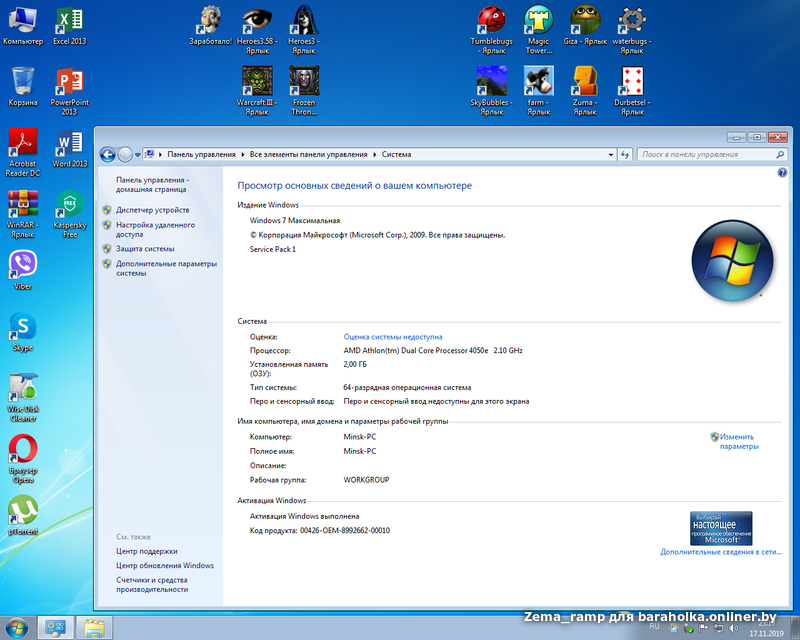Open the recent pages dropdown arrow
The height and width of the screenshot is (640, 800).
pos(138,155)
